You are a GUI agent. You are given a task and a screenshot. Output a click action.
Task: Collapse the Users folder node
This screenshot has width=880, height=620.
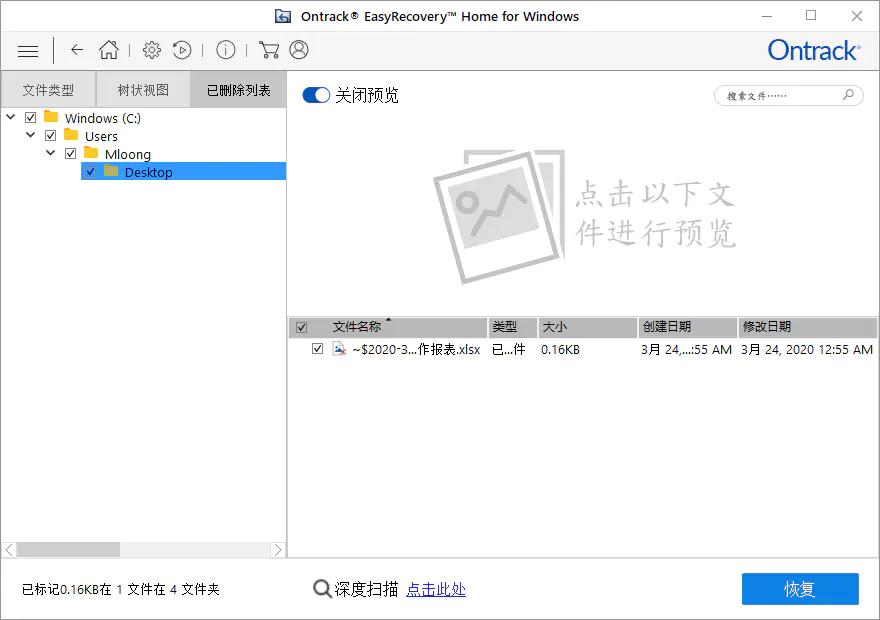[31, 135]
